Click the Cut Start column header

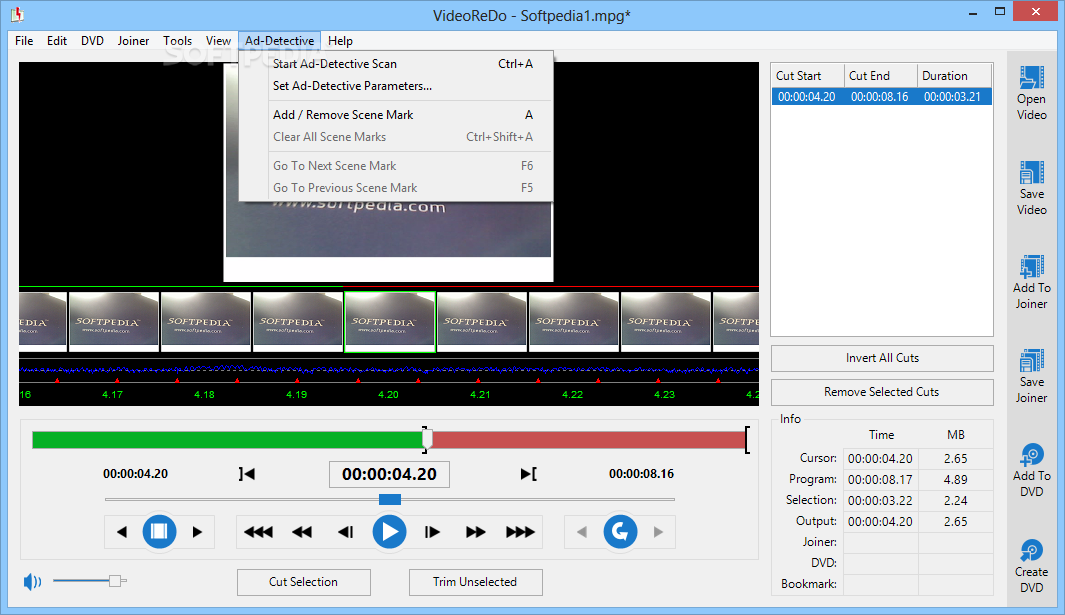(x=808, y=75)
